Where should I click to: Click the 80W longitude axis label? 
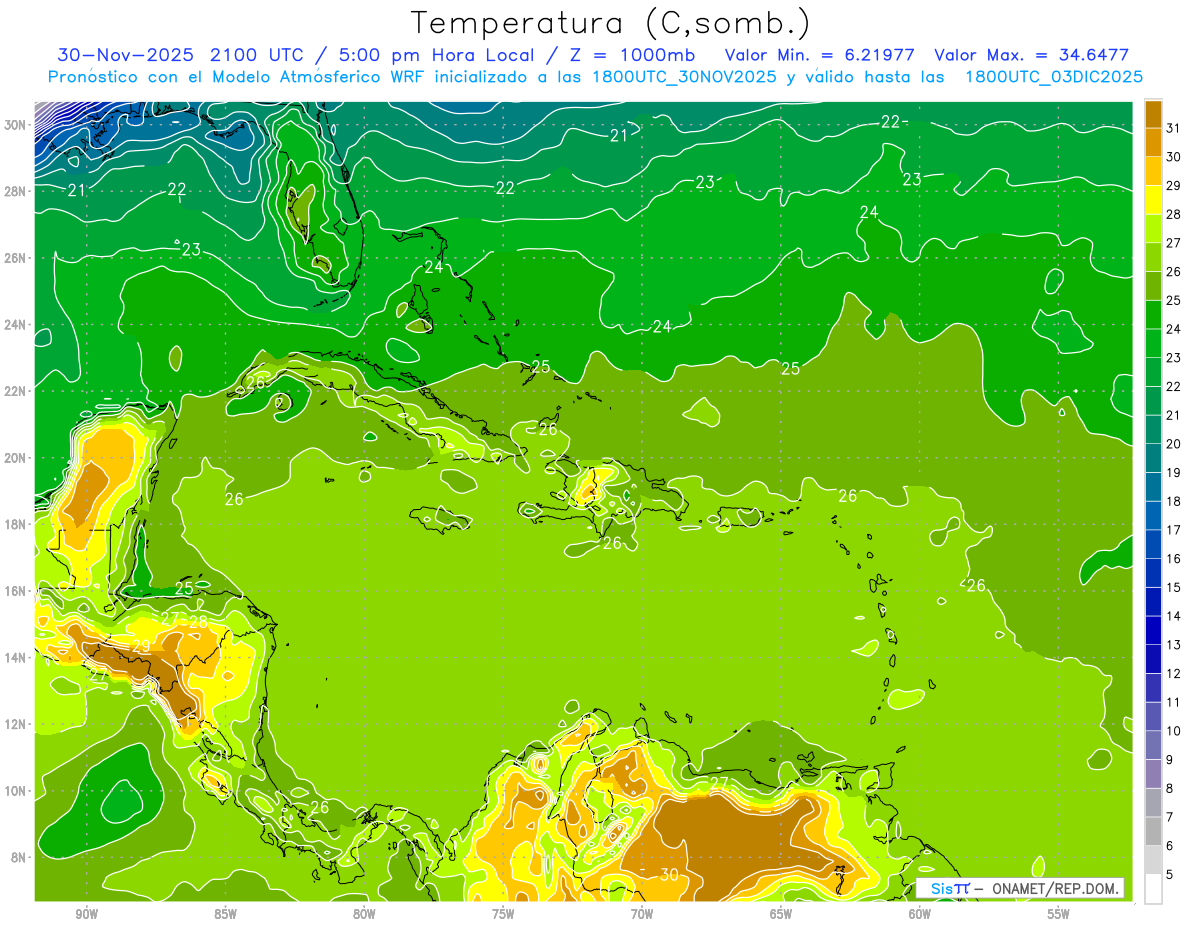coord(364,914)
